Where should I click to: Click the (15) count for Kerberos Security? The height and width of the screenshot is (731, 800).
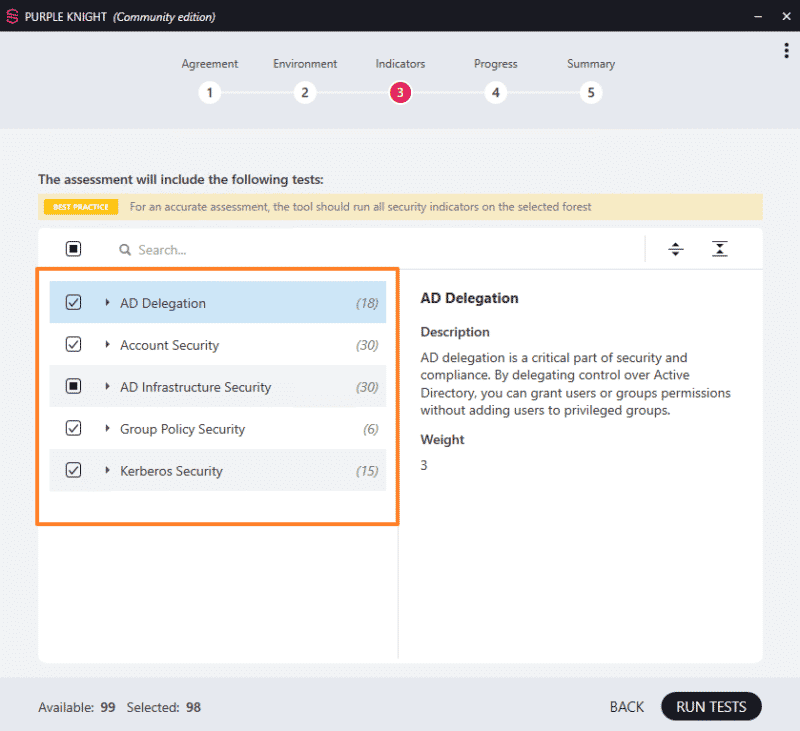[x=367, y=471]
